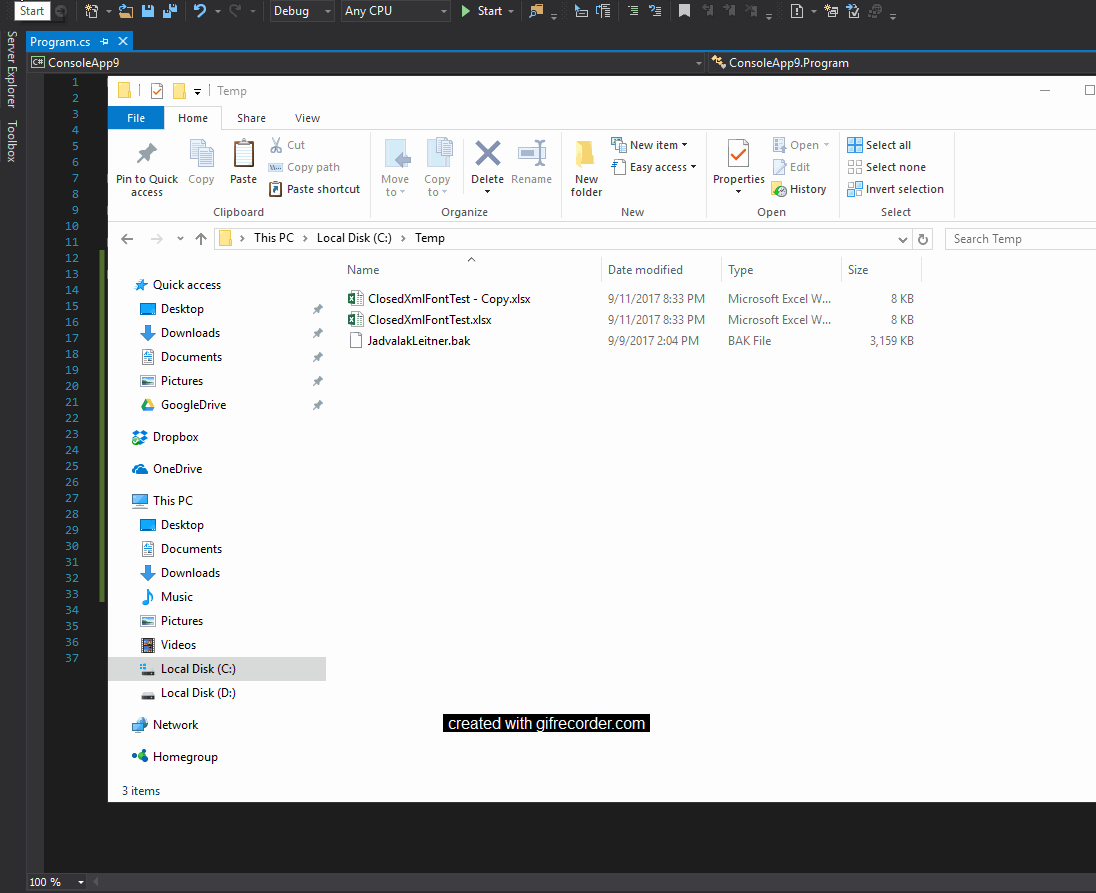Unpin Downloads from Quick access
Viewport: 1096px width, 893px height.
pyautogui.click(x=317, y=333)
